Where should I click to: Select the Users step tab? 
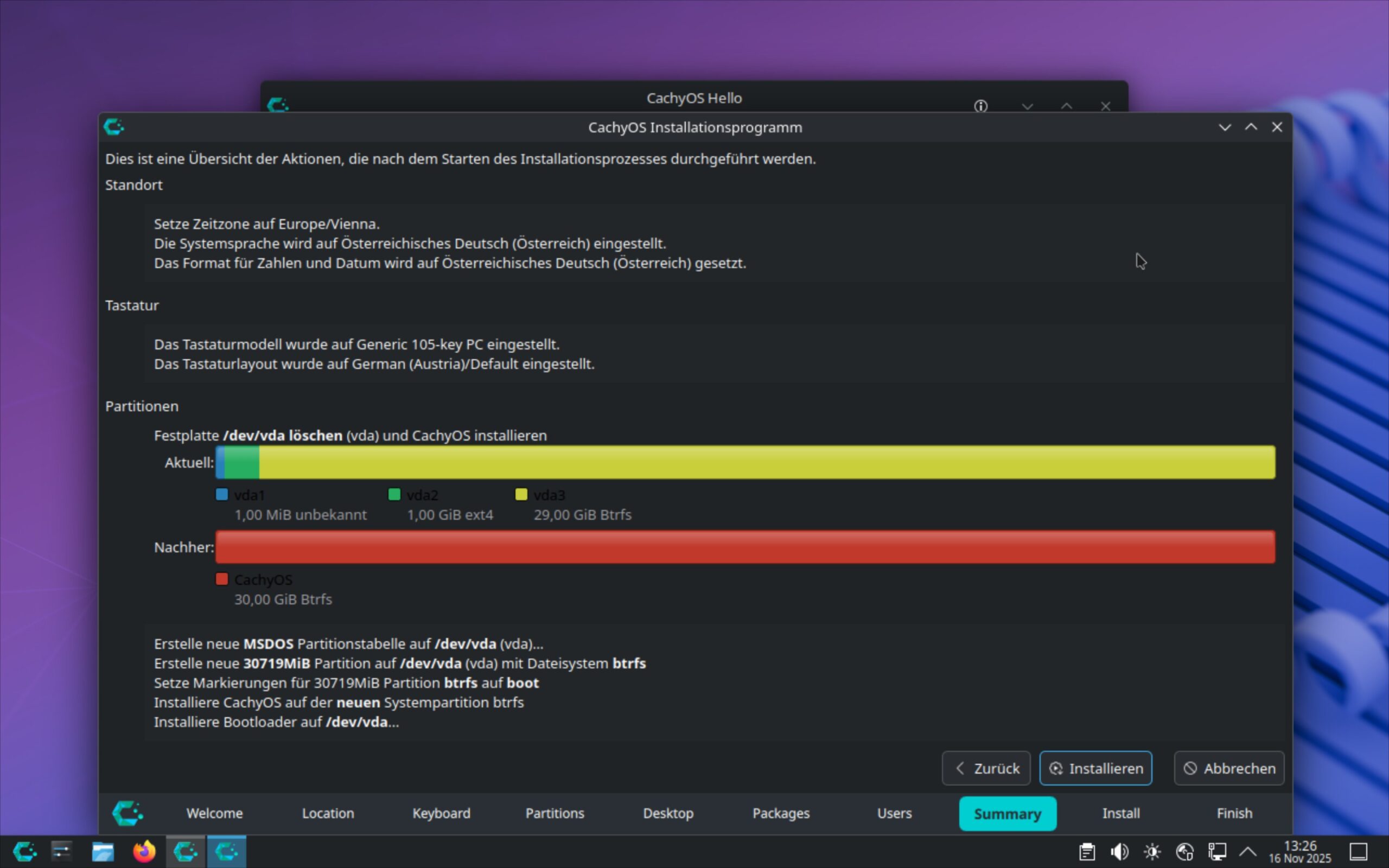coord(894,813)
